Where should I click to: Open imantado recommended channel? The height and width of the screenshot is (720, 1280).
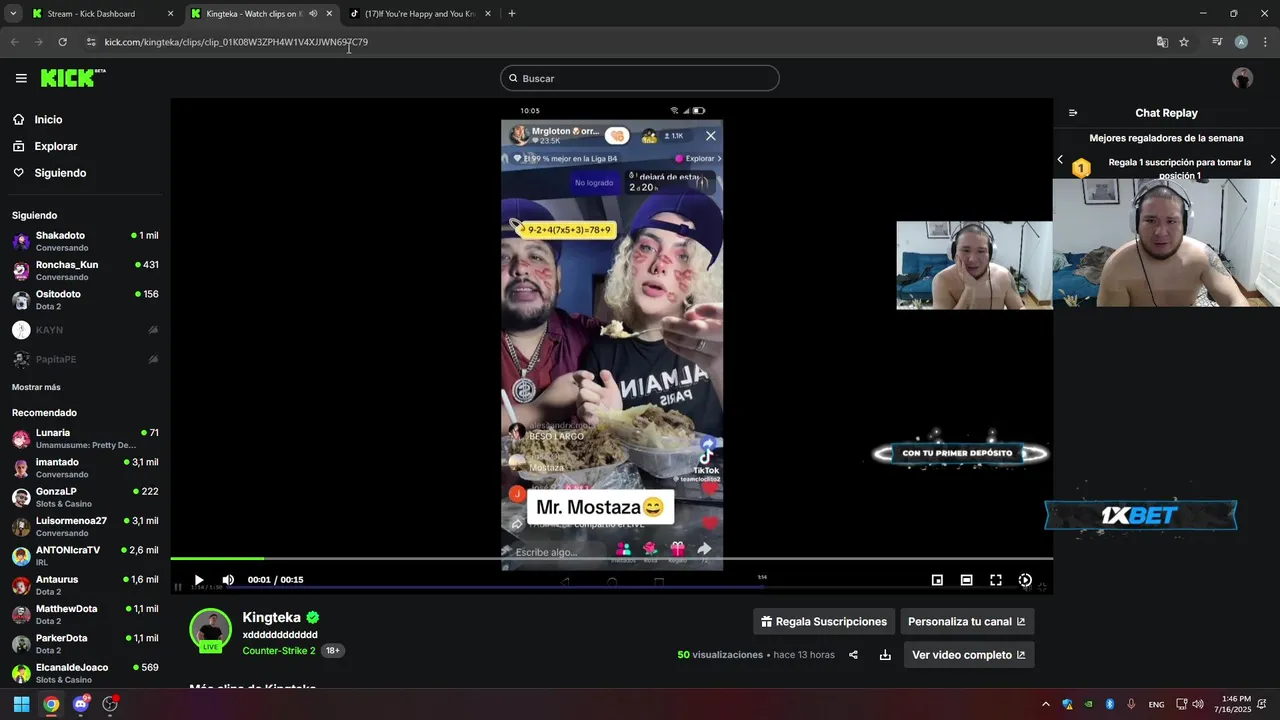tap(85, 468)
